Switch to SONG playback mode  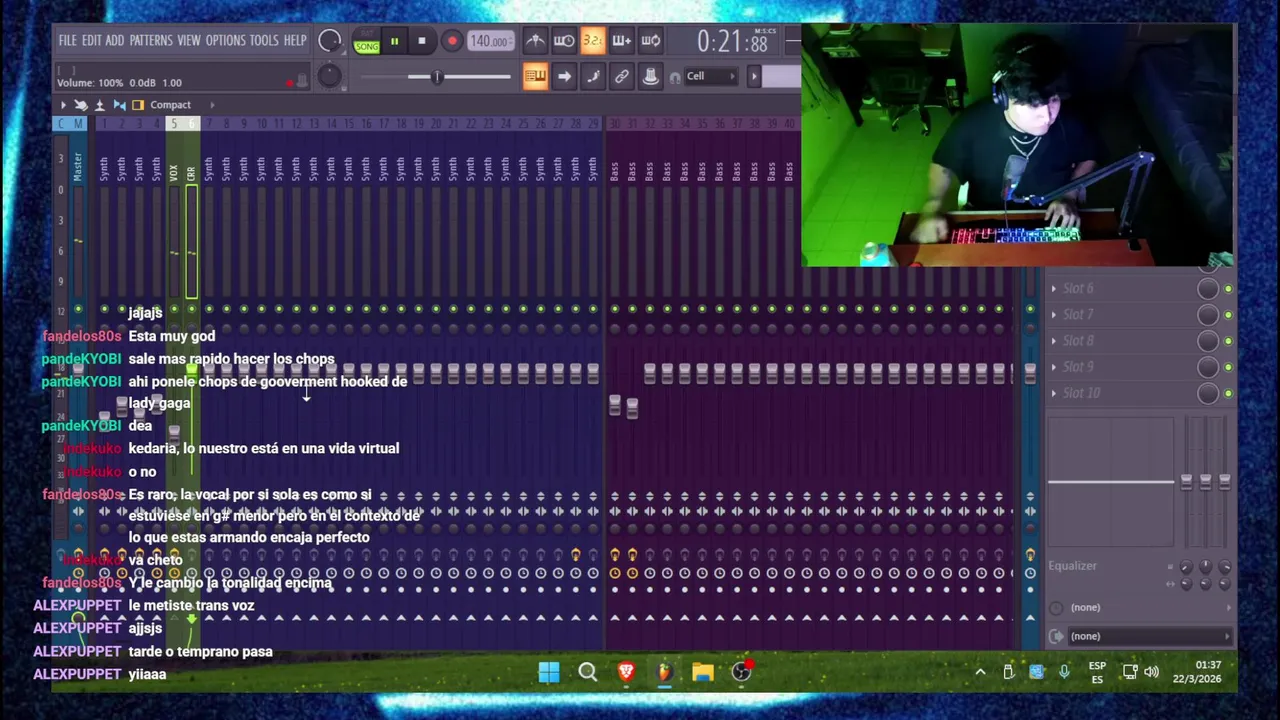(x=367, y=47)
